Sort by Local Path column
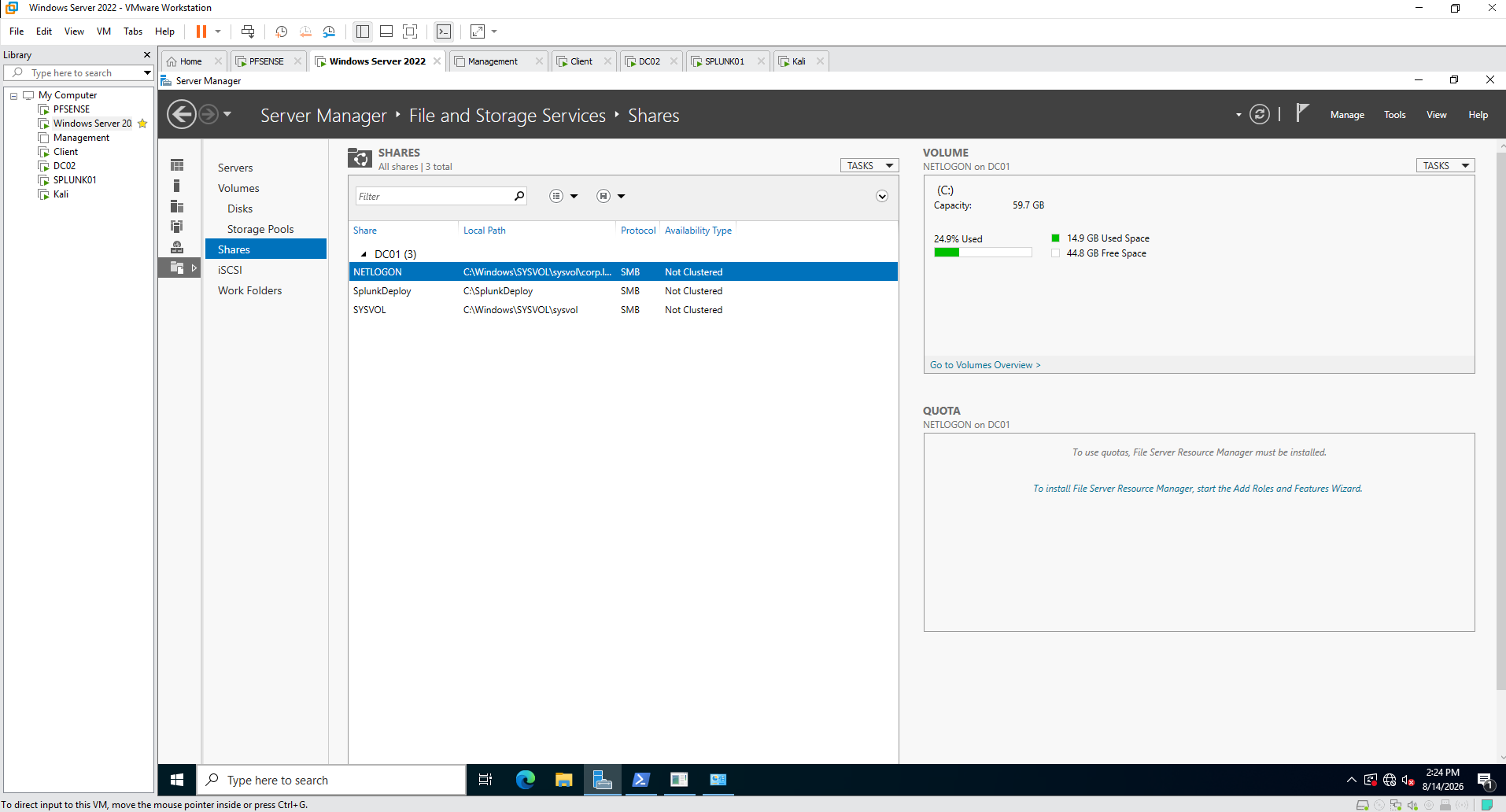Screen dimensions: 1506x812 (x=484, y=231)
